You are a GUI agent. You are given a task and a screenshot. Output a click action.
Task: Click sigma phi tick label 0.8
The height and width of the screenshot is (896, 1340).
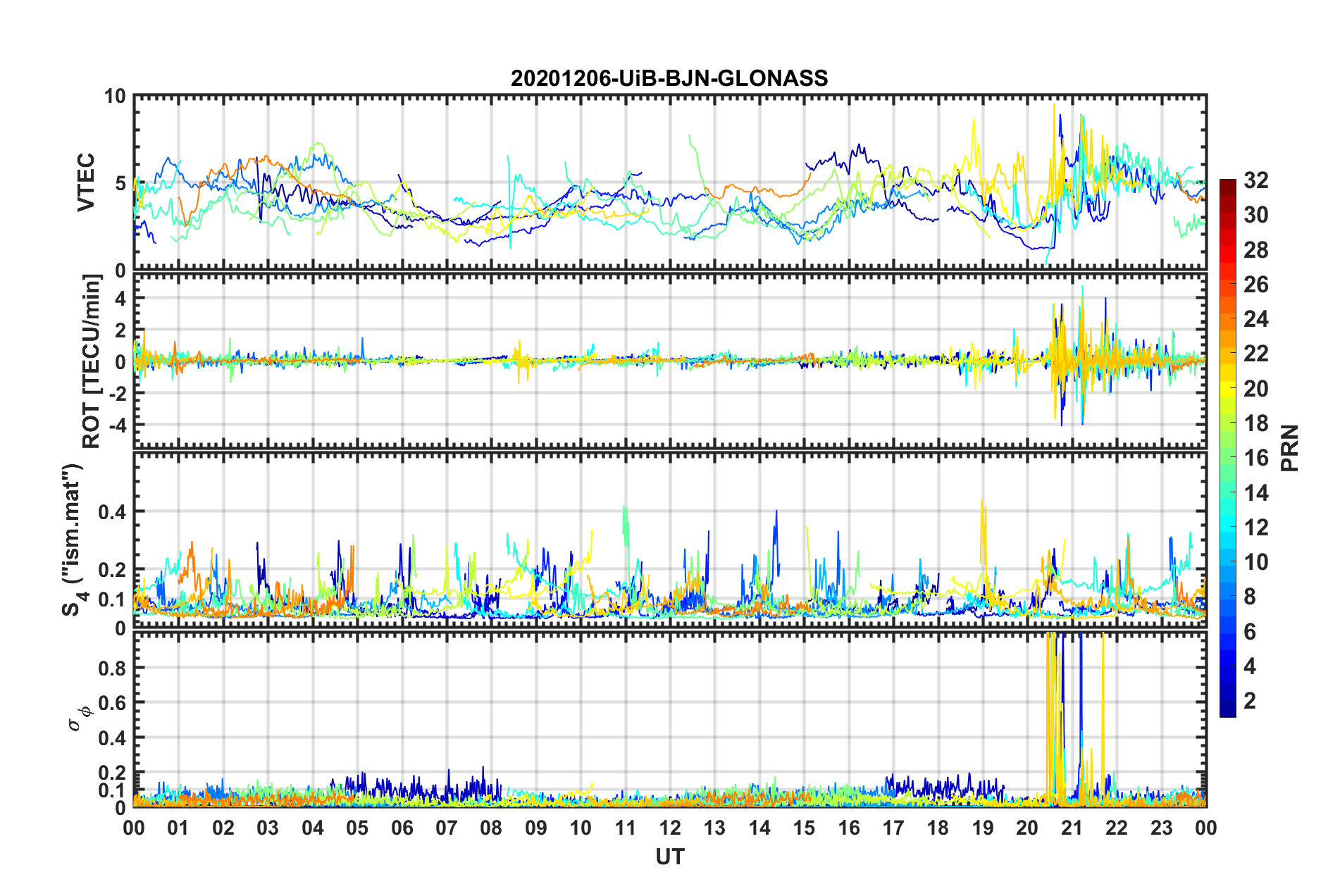112,668
